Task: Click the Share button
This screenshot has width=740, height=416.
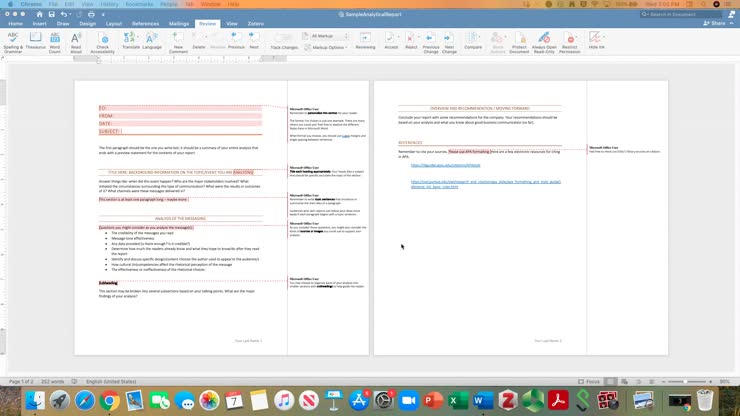Action: point(714,23)
